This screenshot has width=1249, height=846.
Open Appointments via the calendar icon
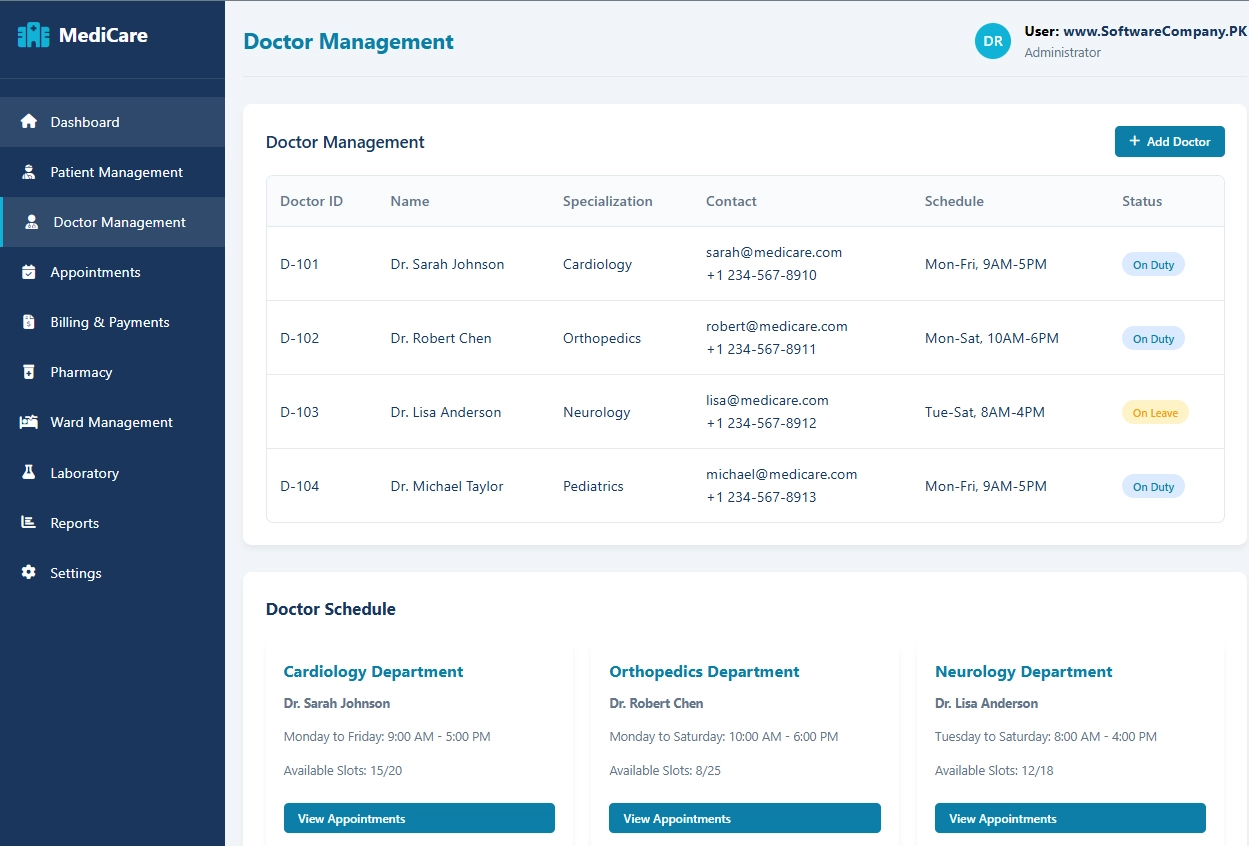30,272
